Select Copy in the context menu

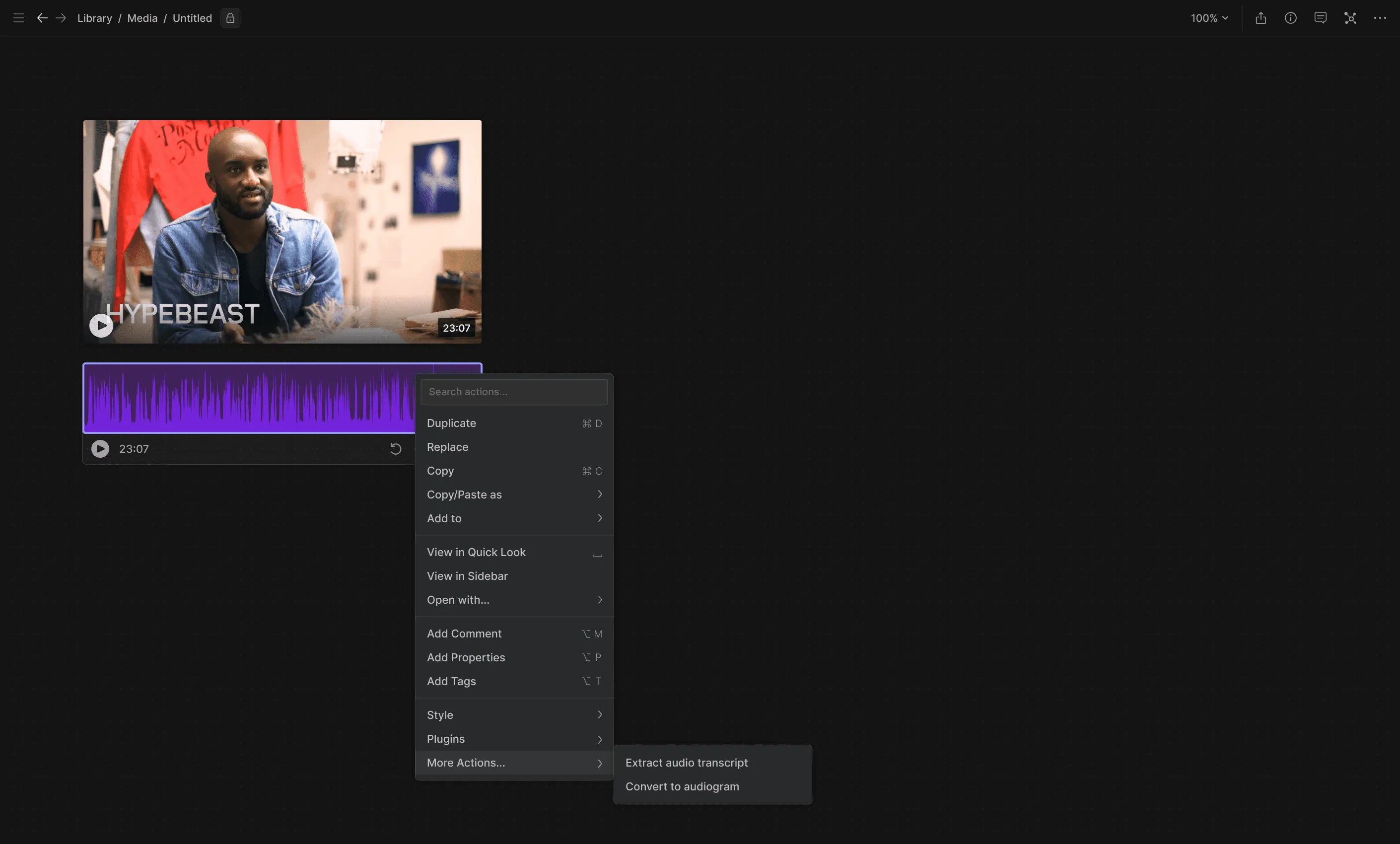[514, 471]
